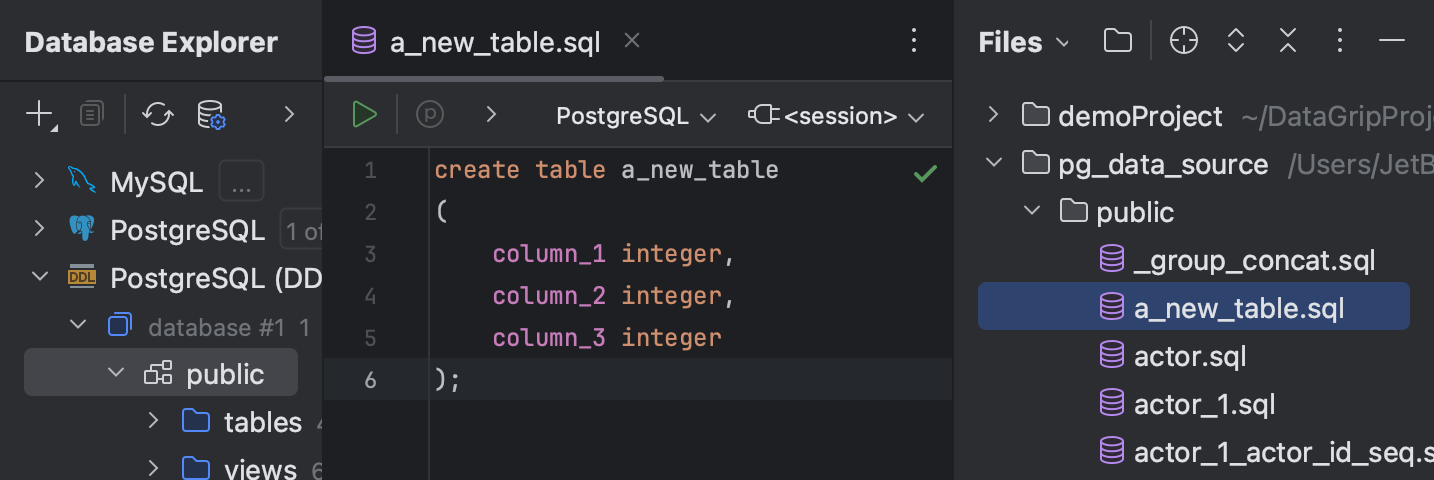Open the PostgreSQL dialect dropdown
The height and width of the screenshot is (480, 1434).
click(636, 116)
